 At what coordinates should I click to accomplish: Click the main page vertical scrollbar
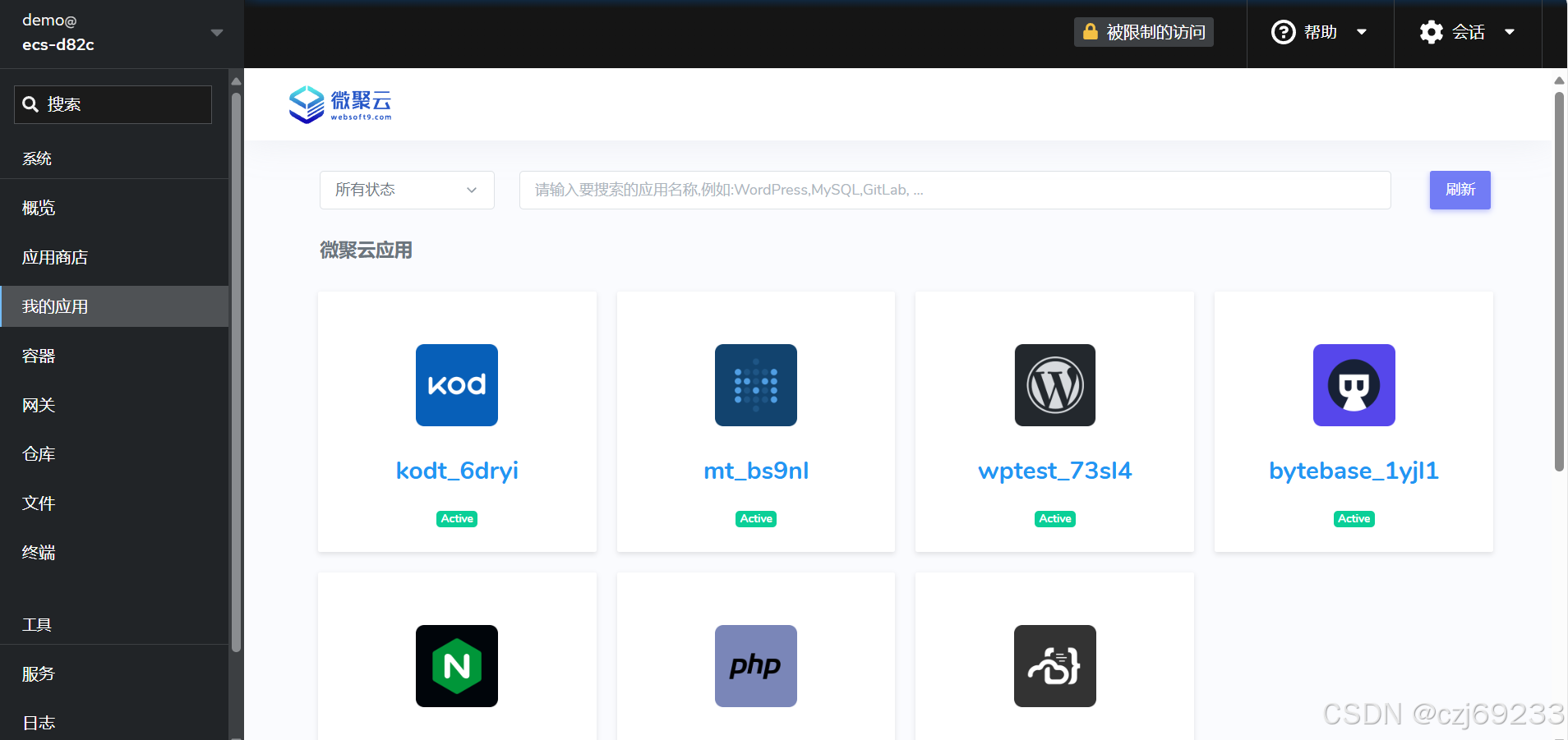tap(1559, 282)
